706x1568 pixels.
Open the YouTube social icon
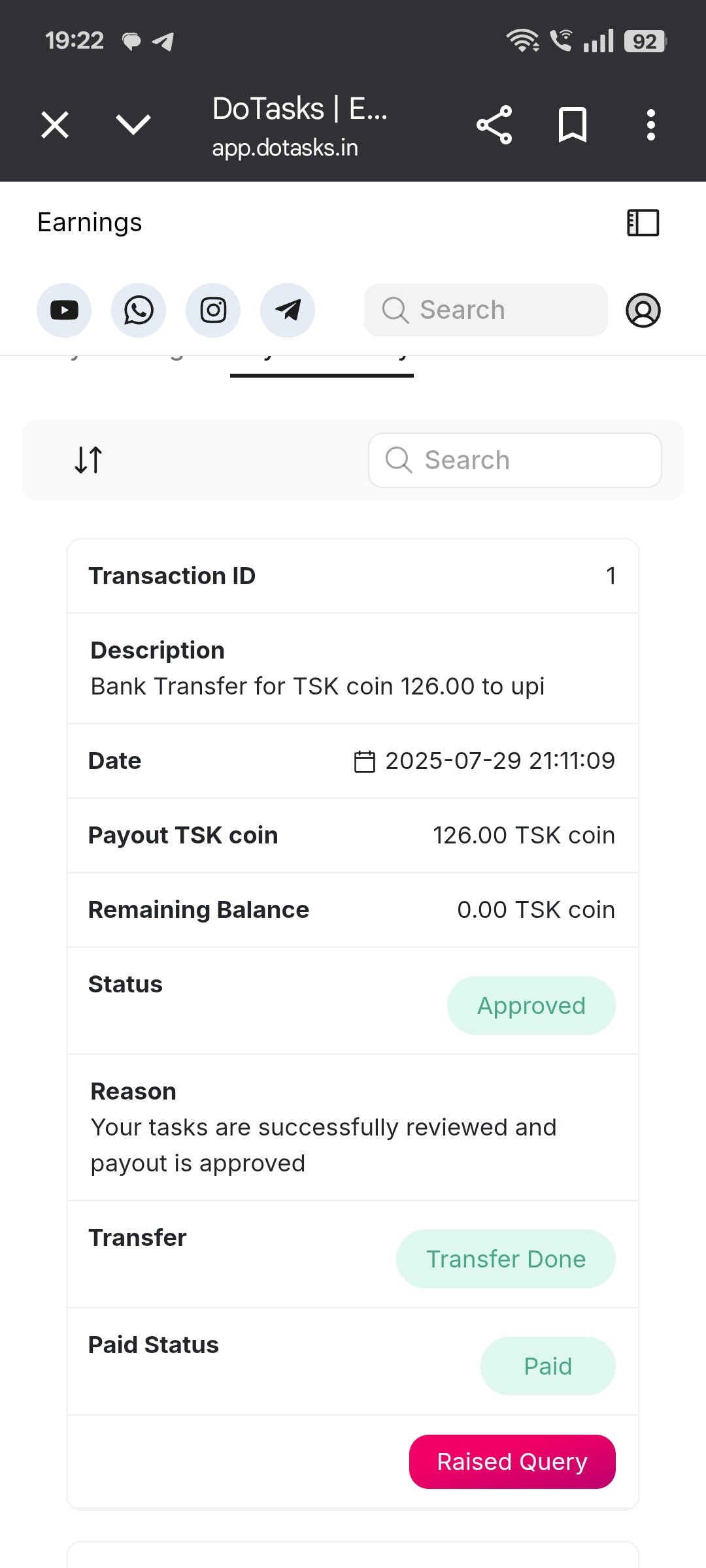coord(64,310)
